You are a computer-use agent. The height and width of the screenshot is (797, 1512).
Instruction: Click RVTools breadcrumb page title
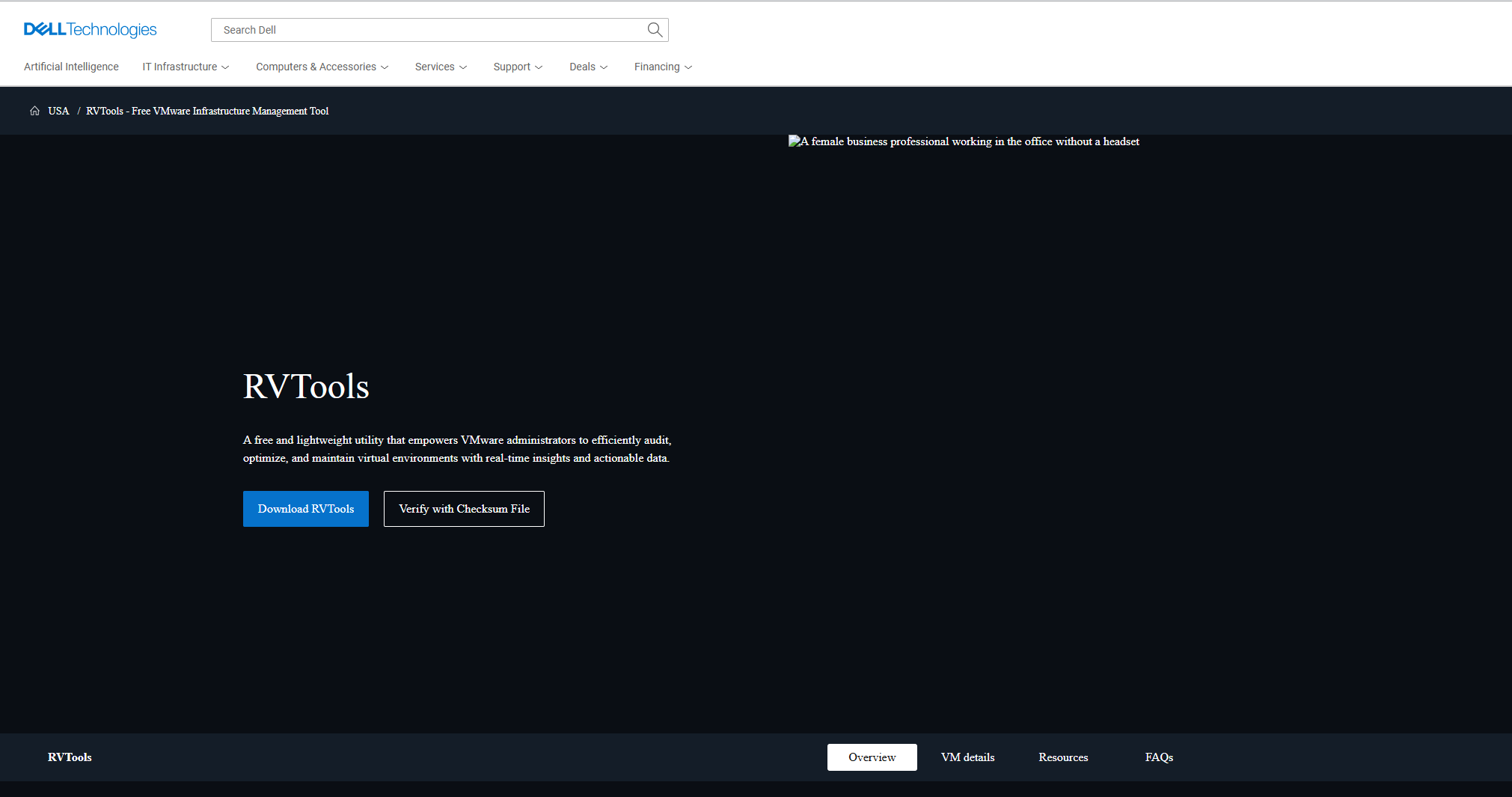[207, 111]
